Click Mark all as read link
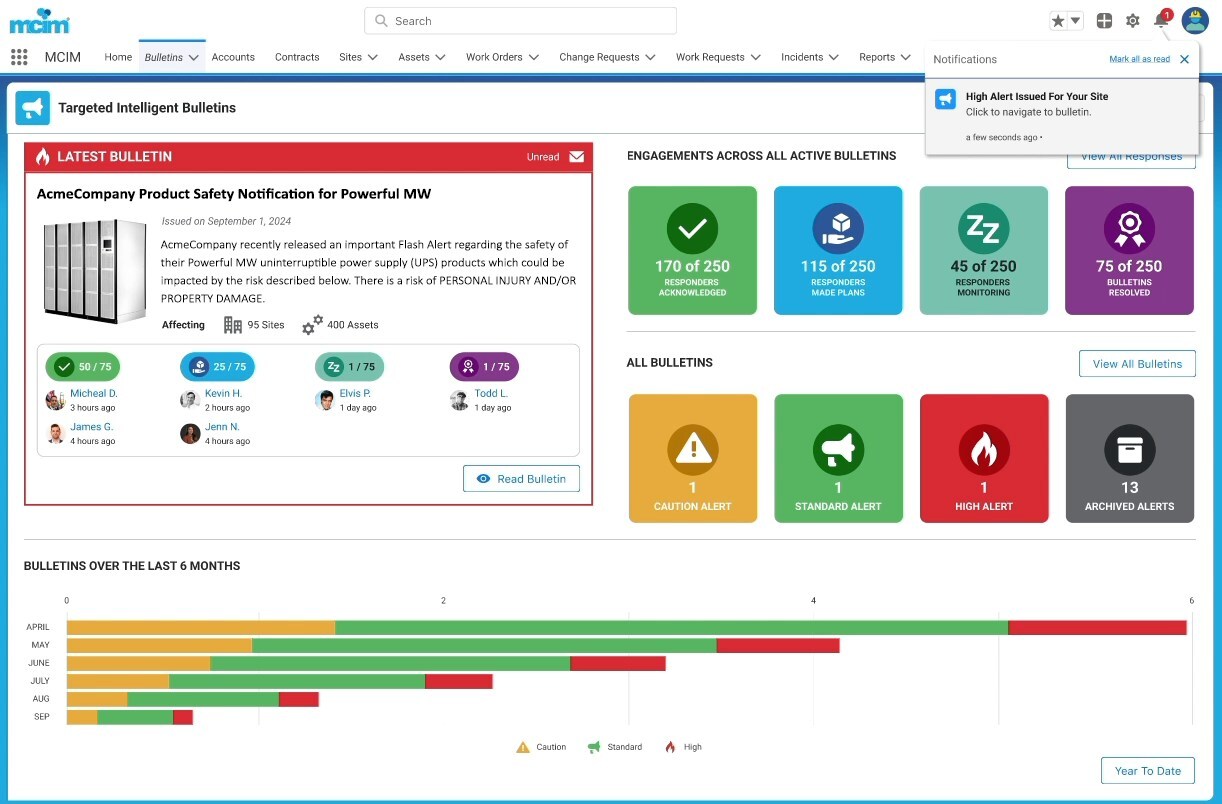The height and width of the screenshot is (804, 1222). (x=1139, y=59)
